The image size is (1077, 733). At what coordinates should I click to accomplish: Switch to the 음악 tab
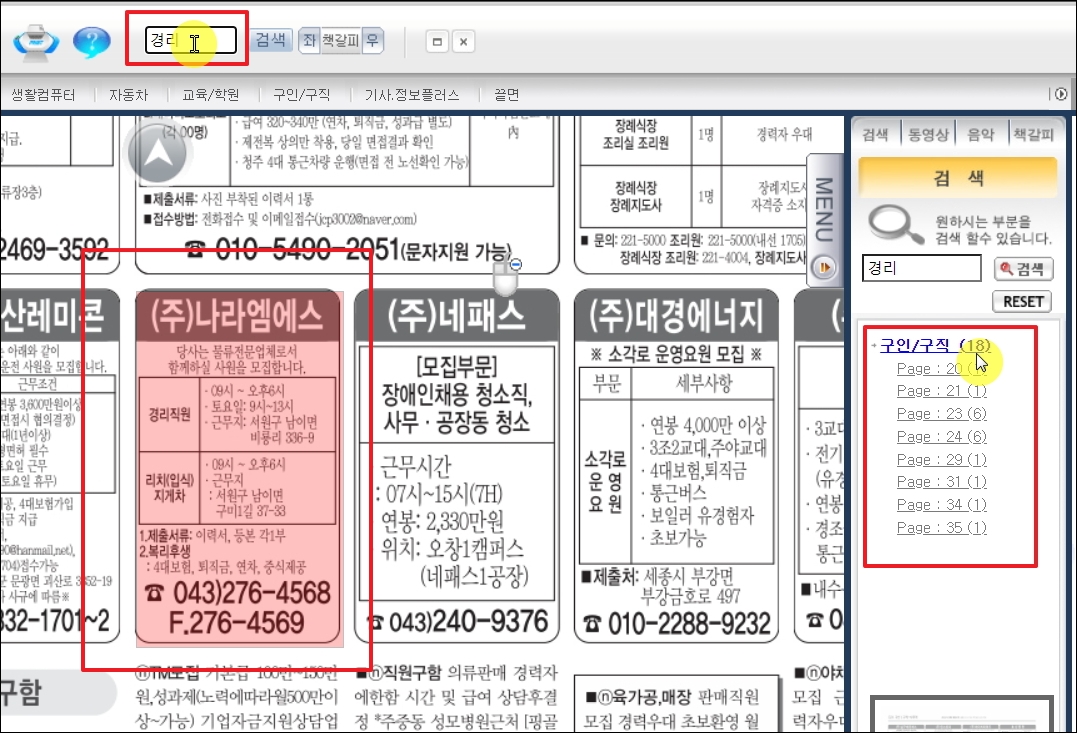pos(981,135)
